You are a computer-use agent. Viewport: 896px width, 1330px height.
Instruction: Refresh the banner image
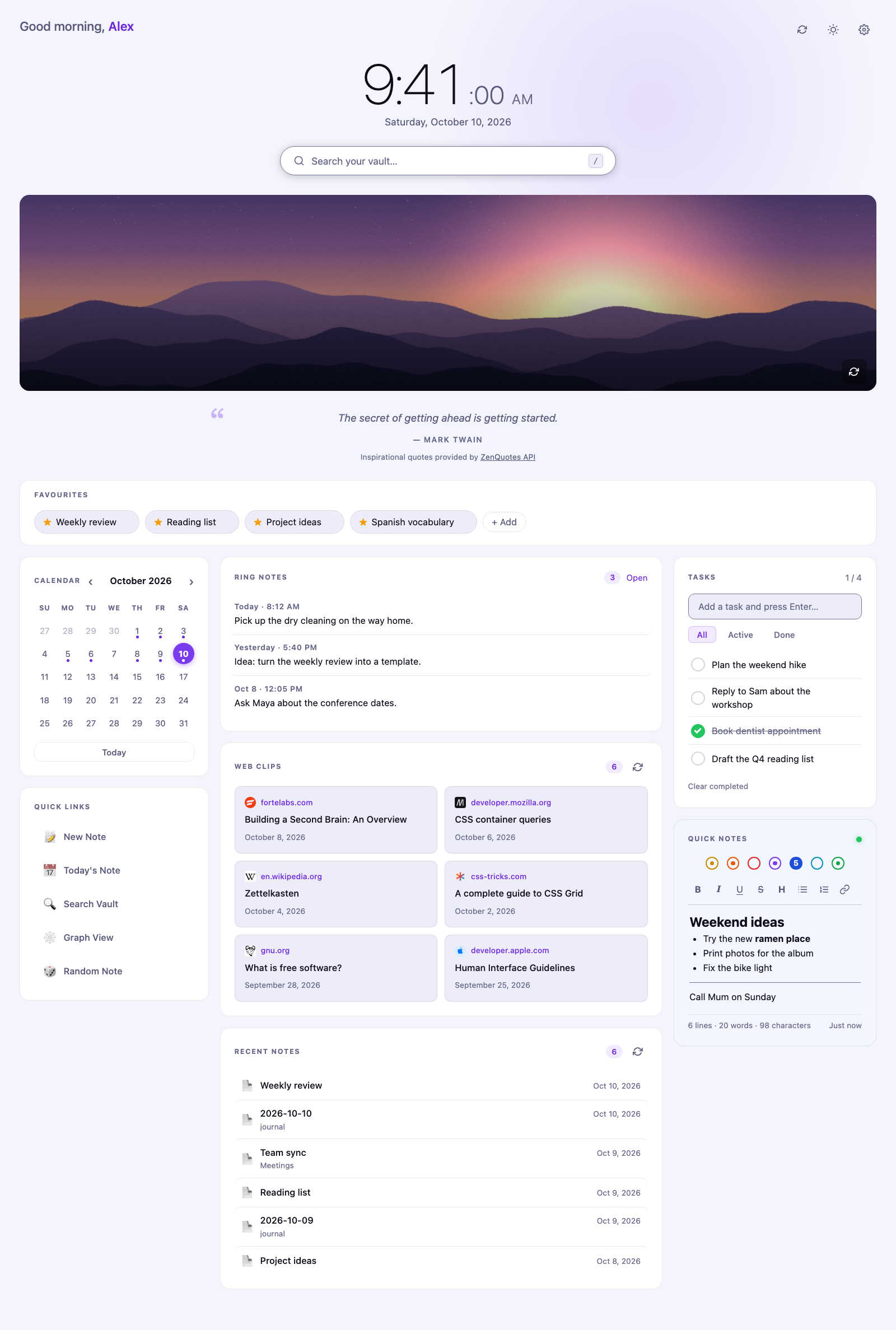pyautogui.click(x=853, y=371)
